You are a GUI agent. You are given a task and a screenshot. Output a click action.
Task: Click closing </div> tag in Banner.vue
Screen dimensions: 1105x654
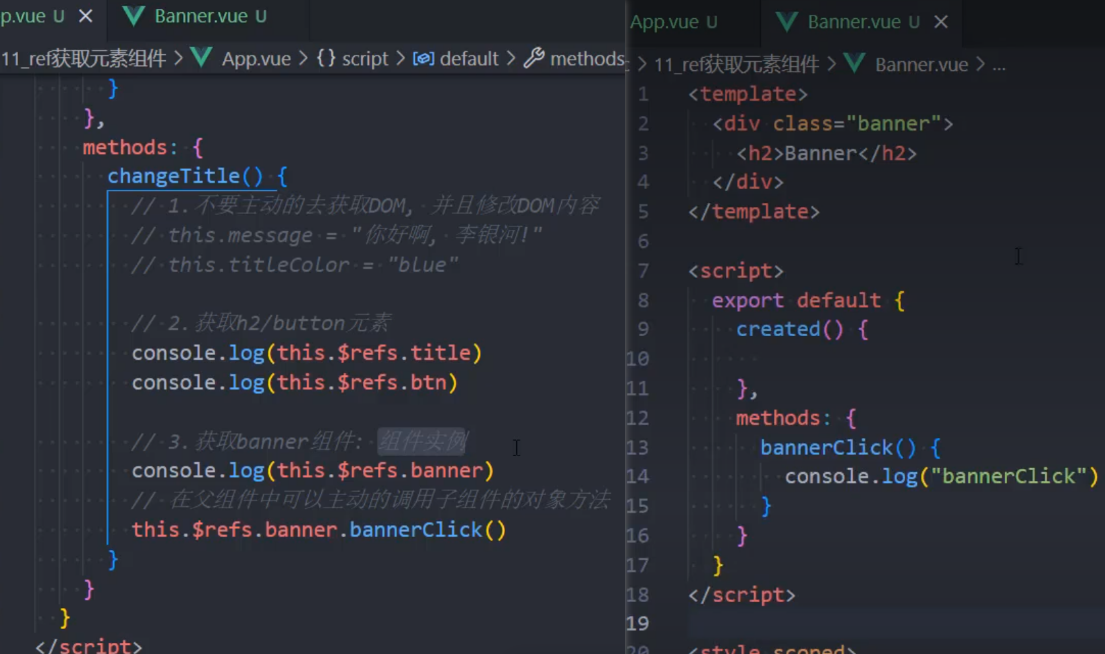(748, 183)
